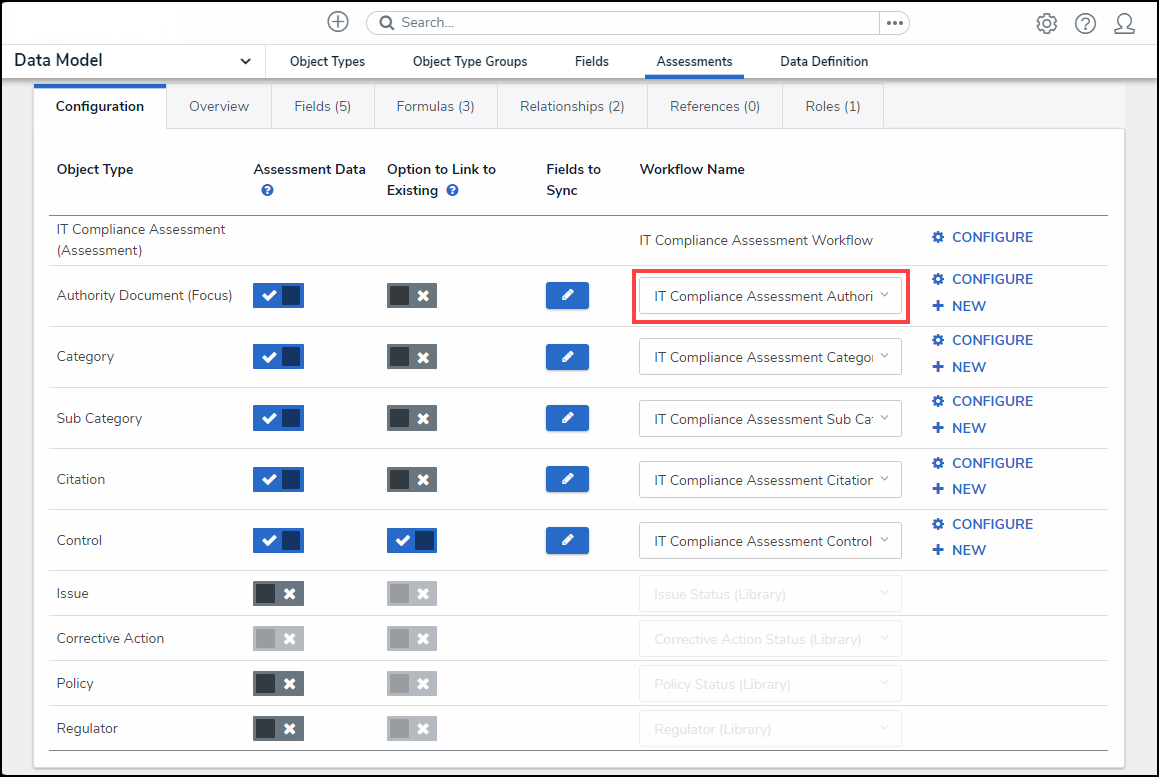Edit Fields to Sync for Authority Document

pos(567,295)
